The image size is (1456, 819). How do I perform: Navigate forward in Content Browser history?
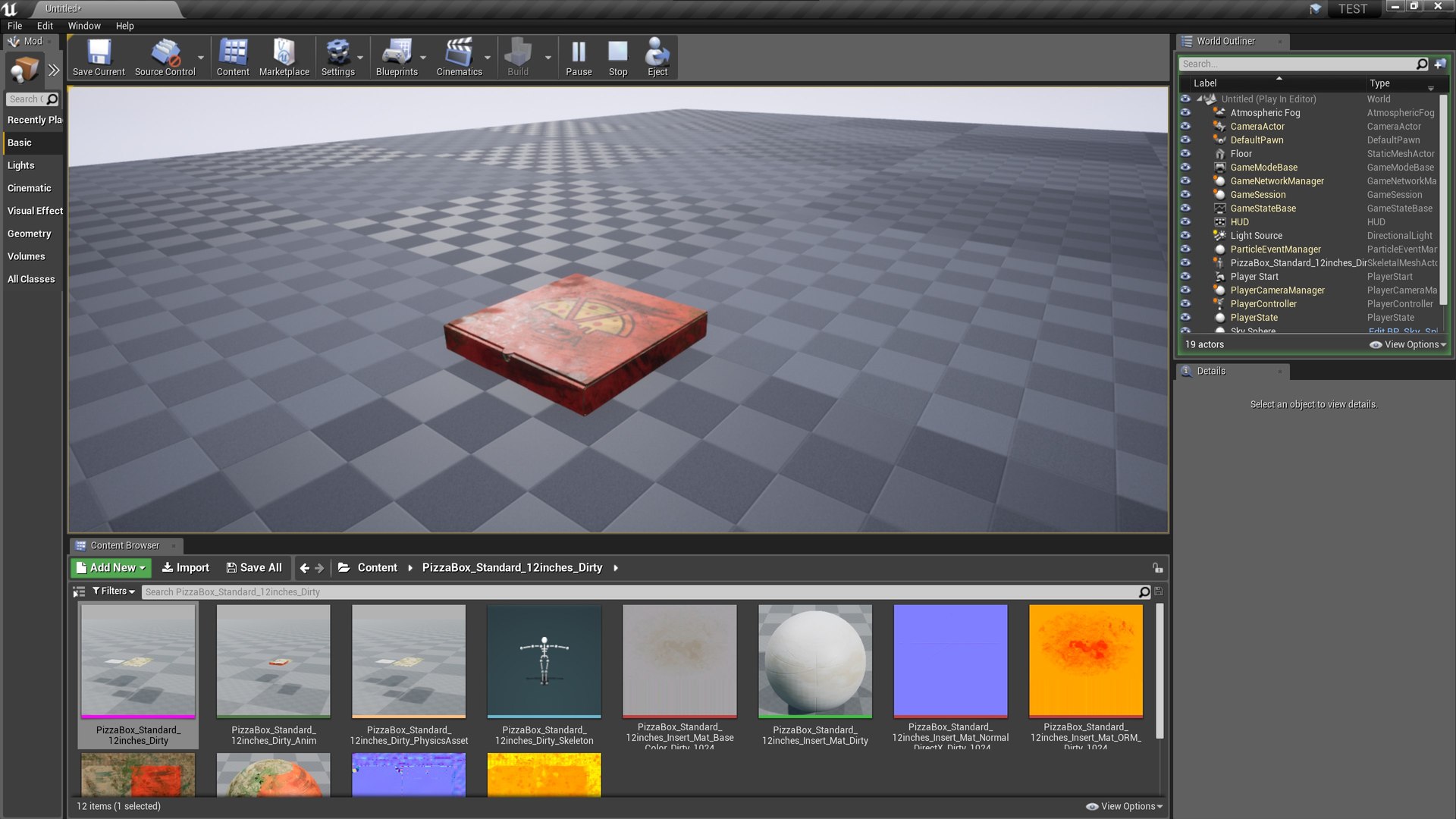[x=319, y=568]
